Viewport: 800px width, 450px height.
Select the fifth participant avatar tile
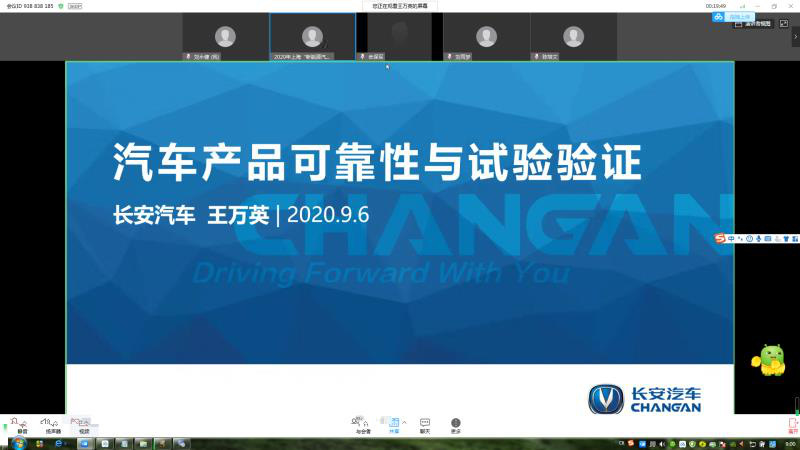click(x=573, y=37)
